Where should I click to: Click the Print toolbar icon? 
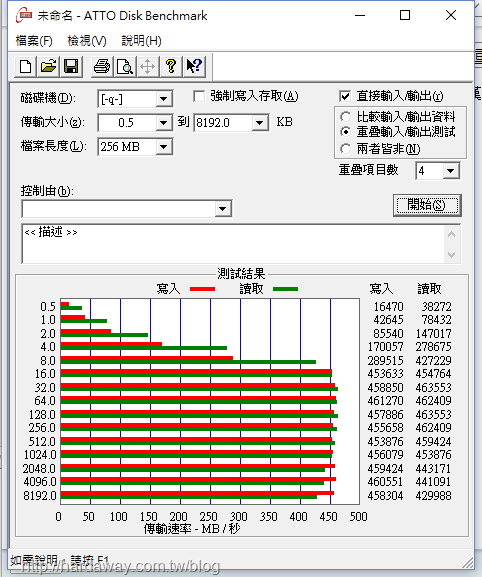point(102,67)
